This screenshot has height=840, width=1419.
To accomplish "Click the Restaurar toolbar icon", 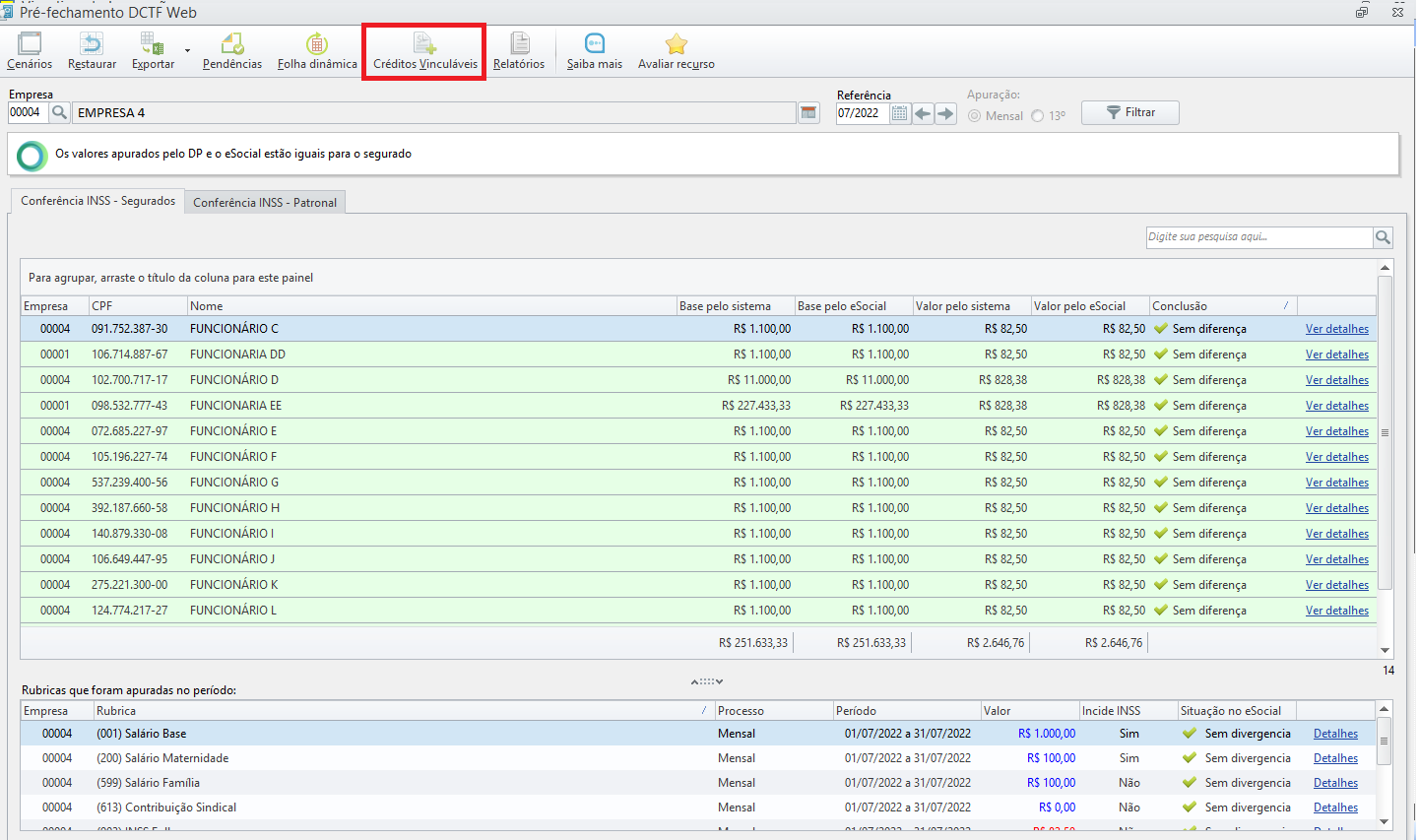I will (92, 50).
